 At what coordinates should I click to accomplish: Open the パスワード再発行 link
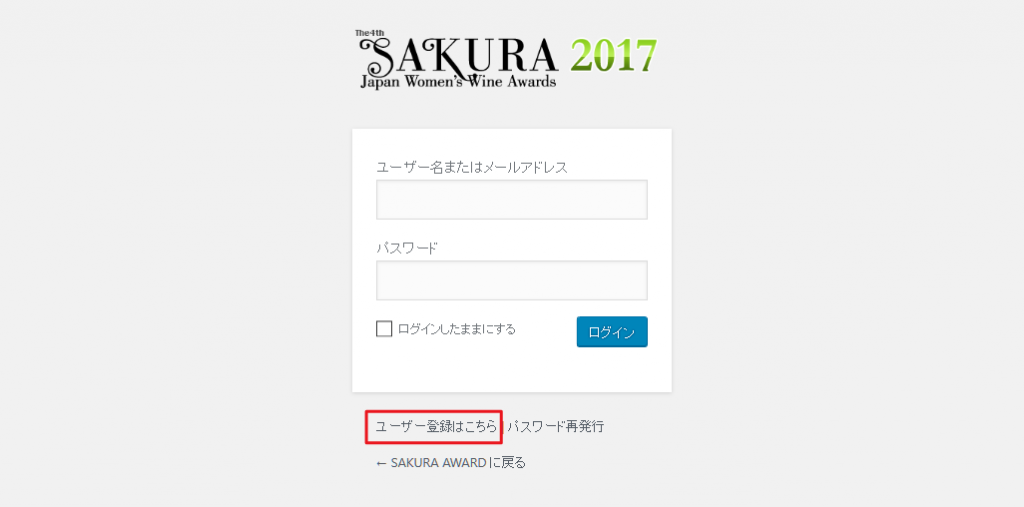[556, 427]
